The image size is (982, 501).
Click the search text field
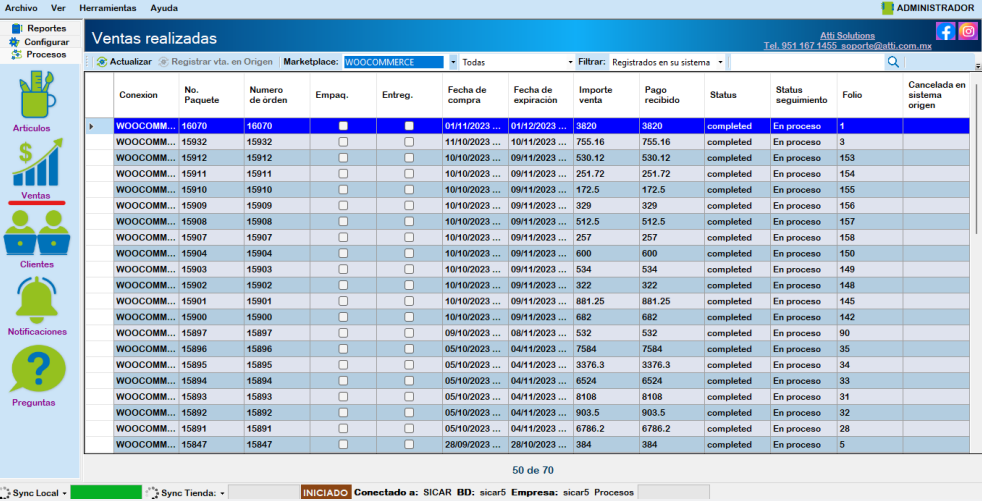coord(806,62)
